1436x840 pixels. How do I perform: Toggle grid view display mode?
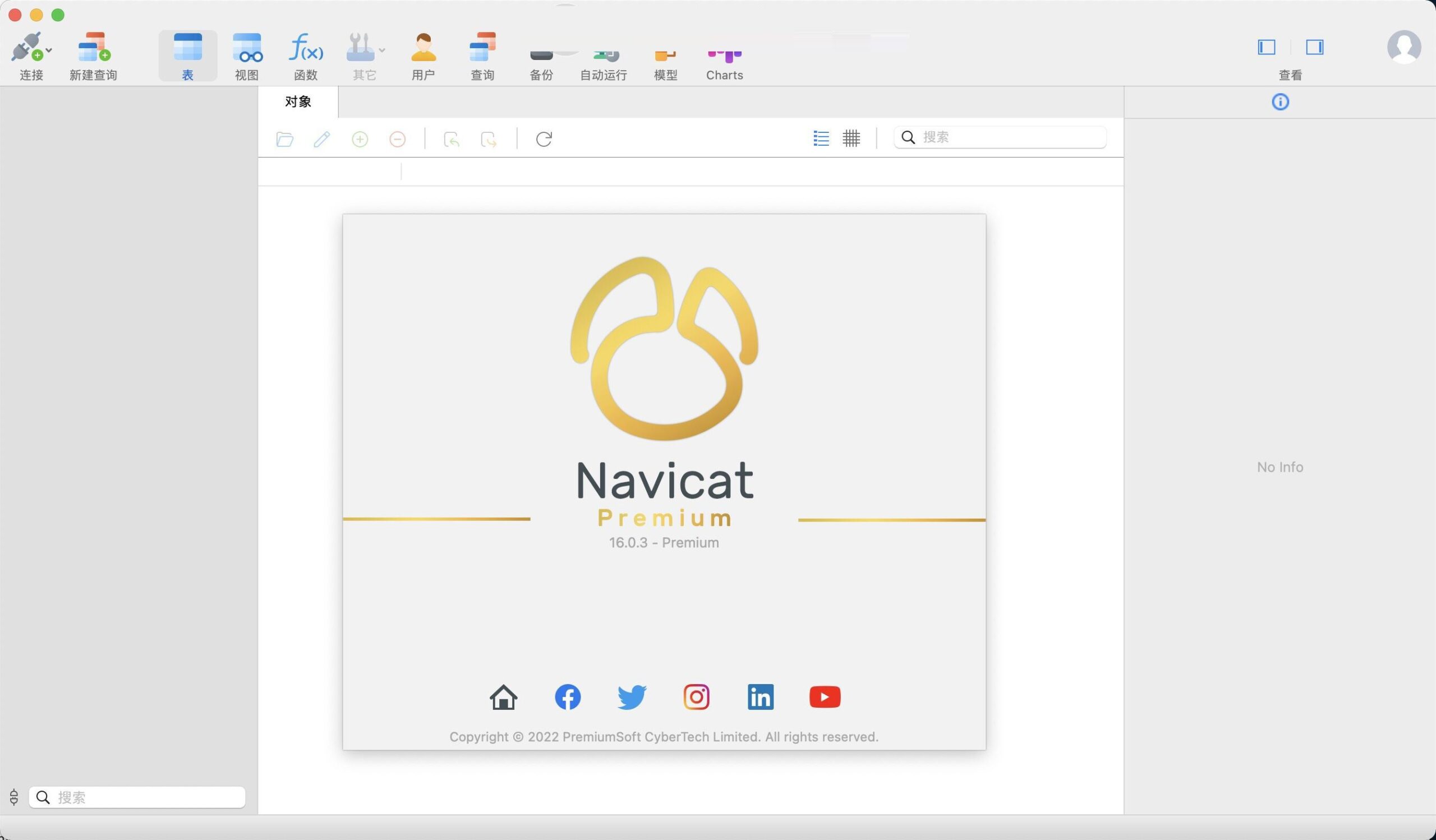tap(850, 137)
